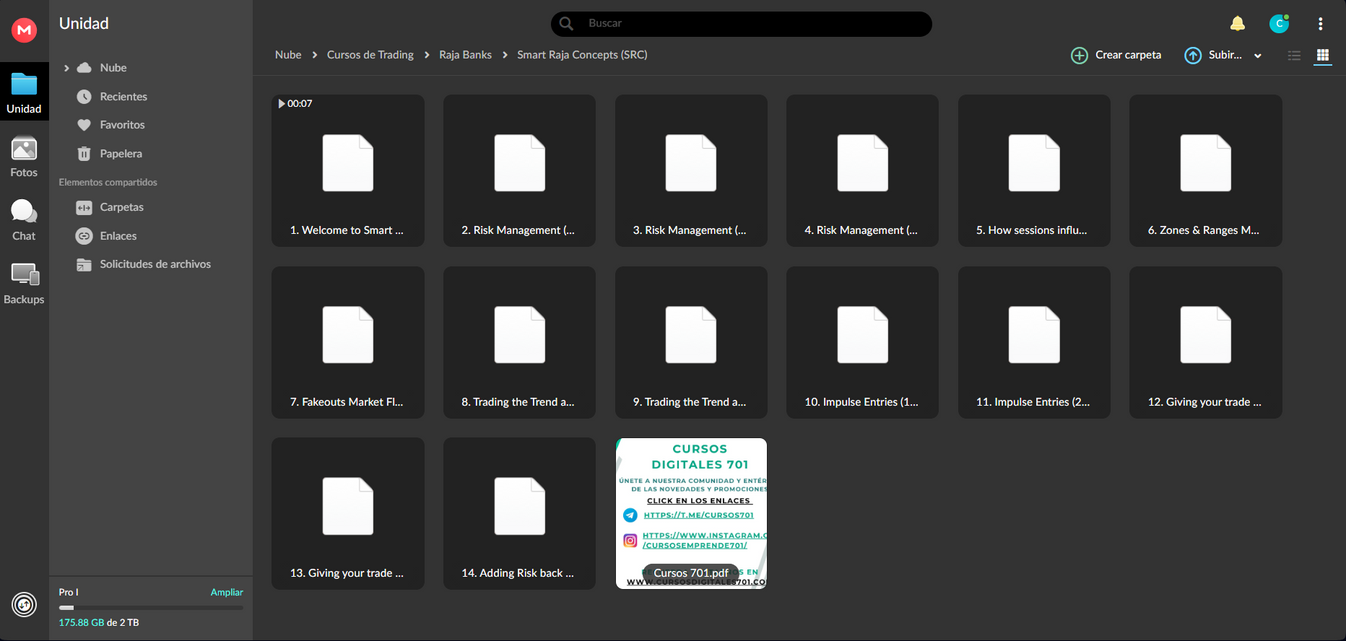Go to Raja Banks breadcrumb
The width and height of the screenshot is (1346, 641).
pos(465,55)
